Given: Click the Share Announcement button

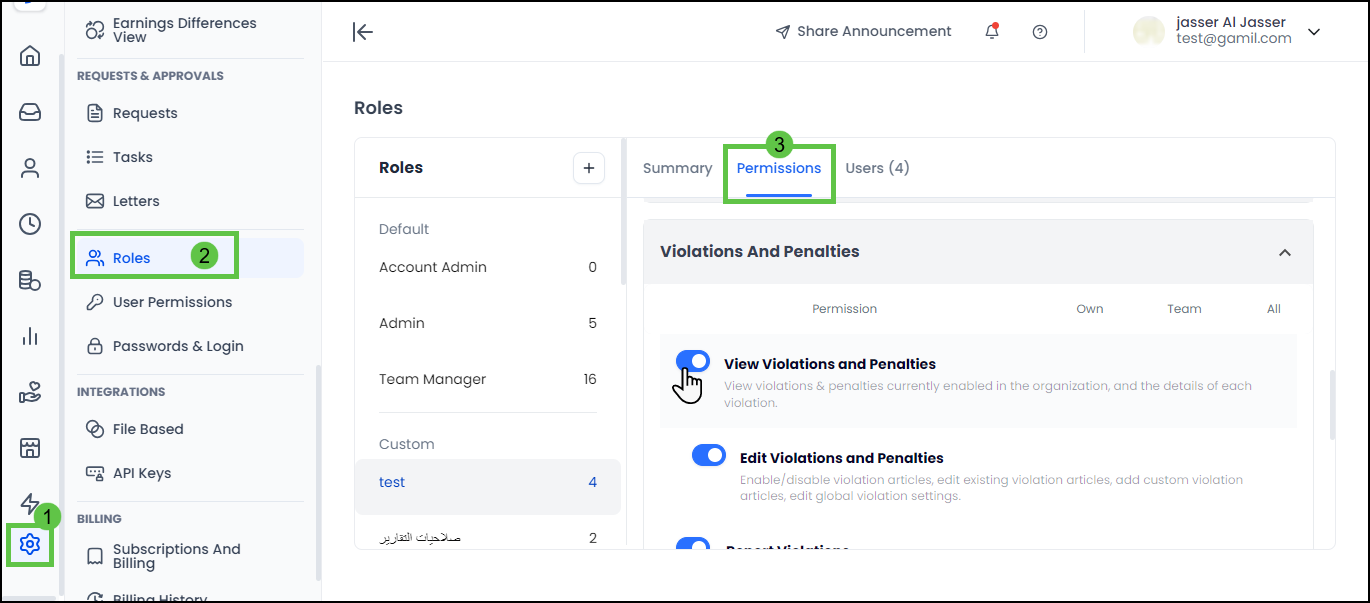Looking at the screenshot, I should coord(864,32).
